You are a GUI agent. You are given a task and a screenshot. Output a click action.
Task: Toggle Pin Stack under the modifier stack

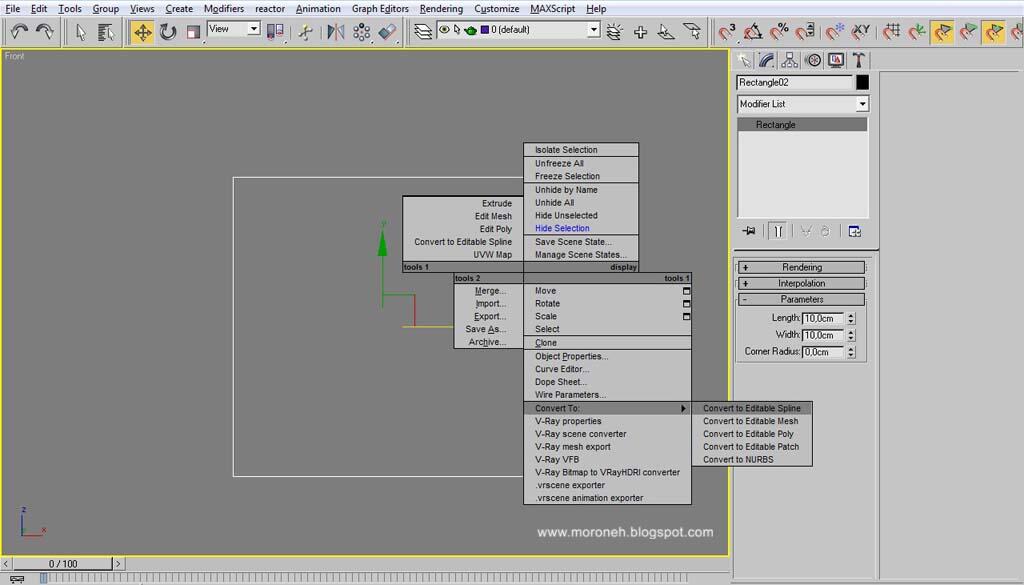tap(748, 231)
